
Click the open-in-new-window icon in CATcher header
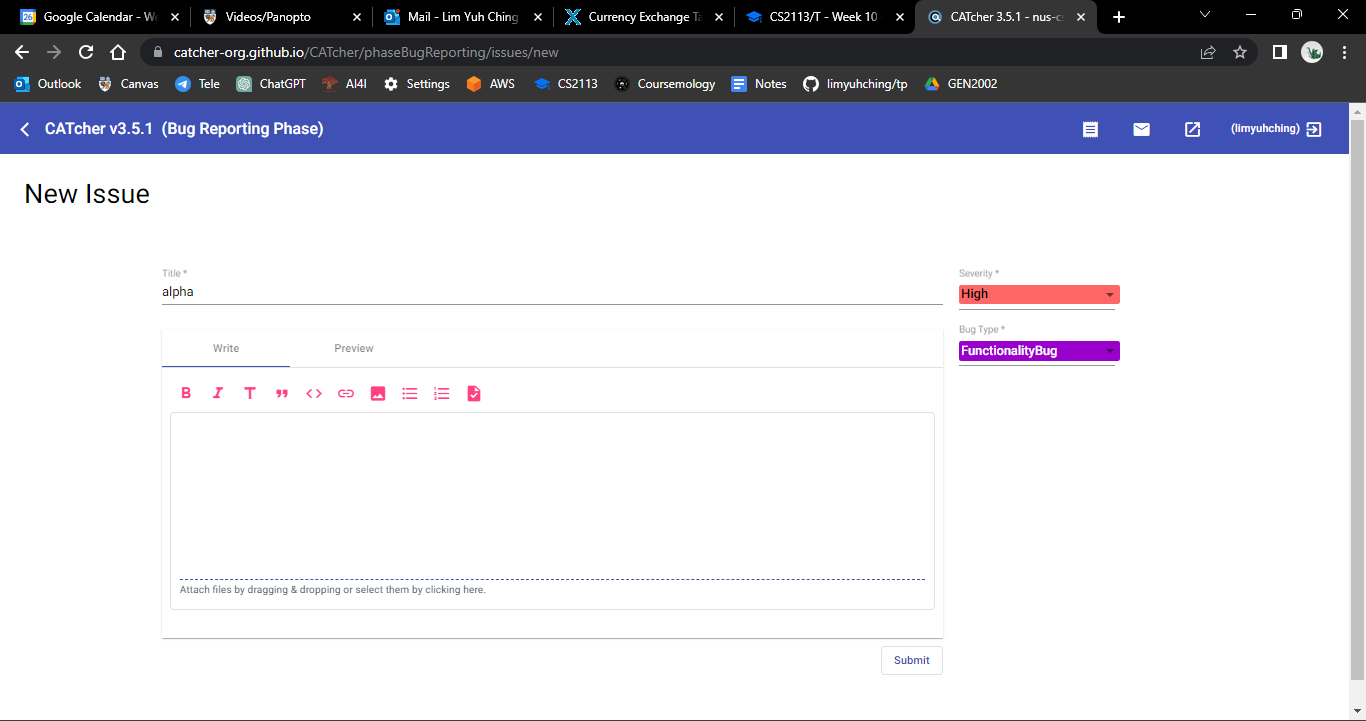coord(1193,129)
